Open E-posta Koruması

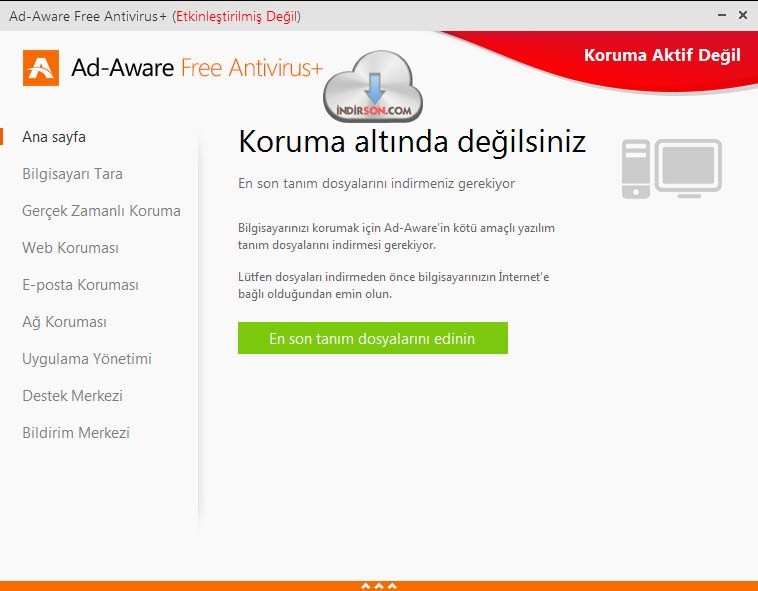click(81, 285)
